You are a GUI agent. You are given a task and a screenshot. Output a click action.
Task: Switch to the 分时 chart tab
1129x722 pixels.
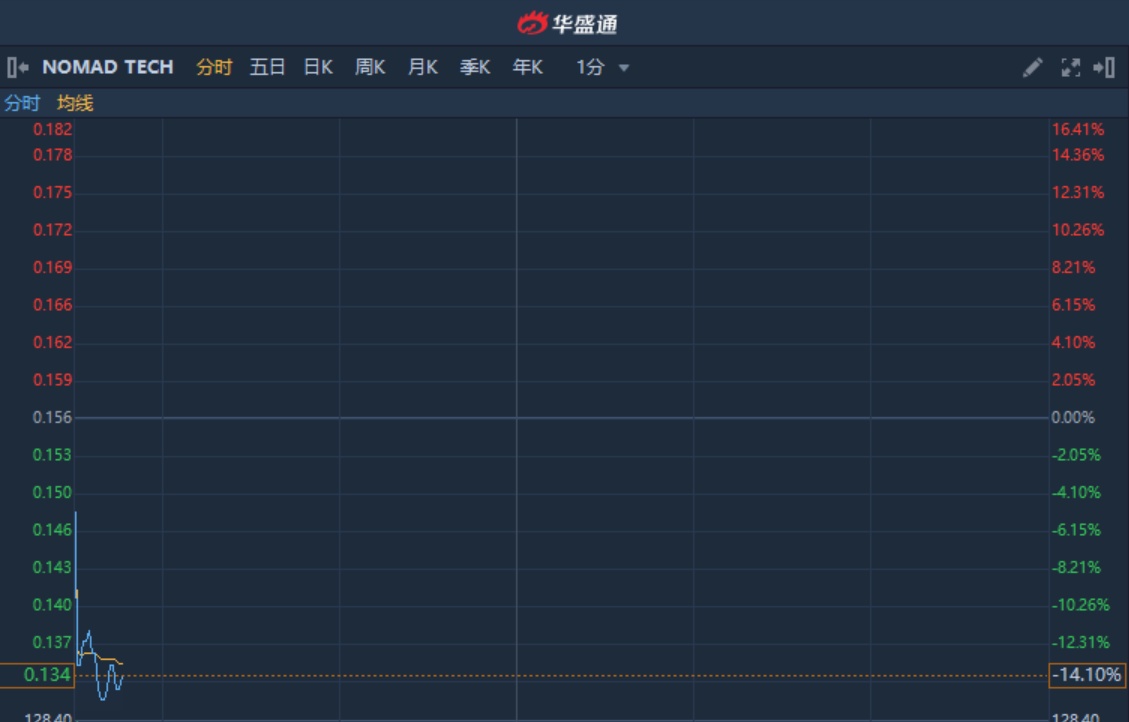click(x=214, y=68)
